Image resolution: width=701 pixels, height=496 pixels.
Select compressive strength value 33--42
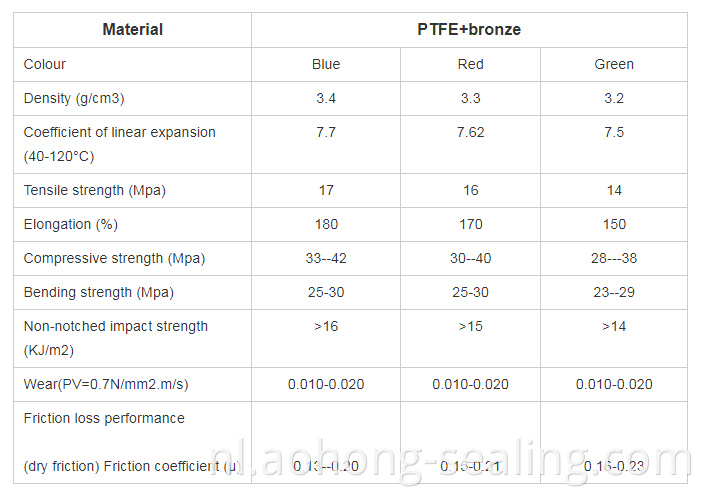[326, 258]
